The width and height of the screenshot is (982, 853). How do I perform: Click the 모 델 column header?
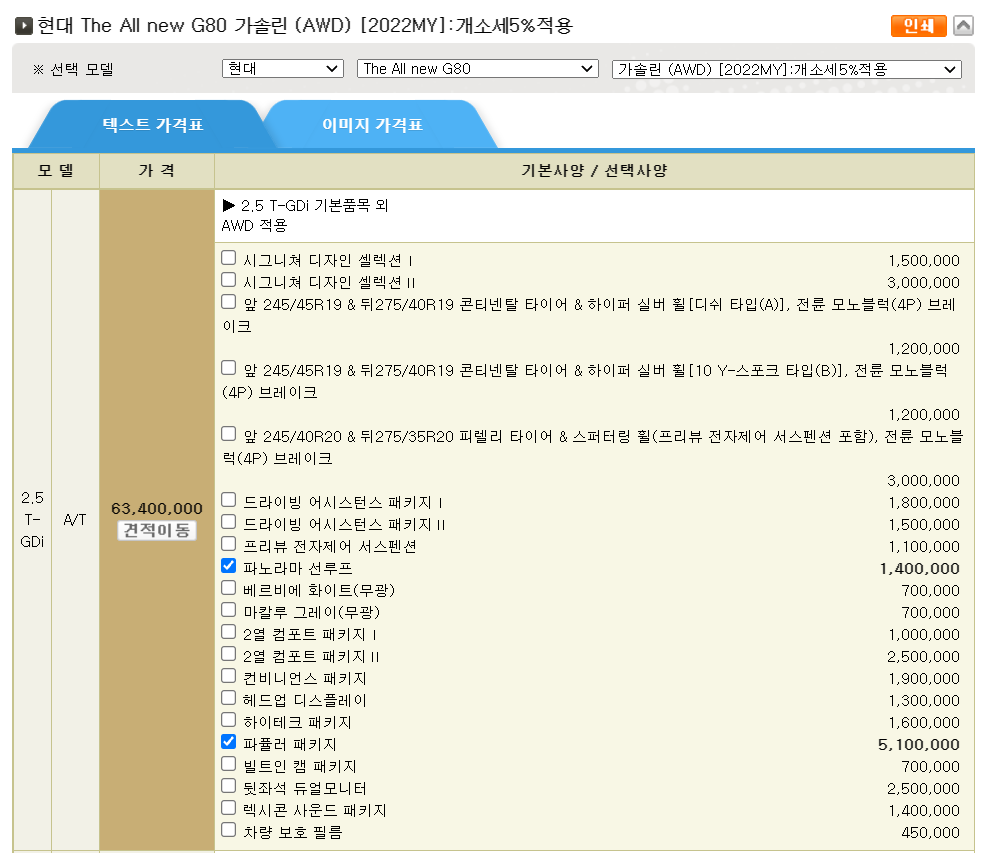coord(56,170)
